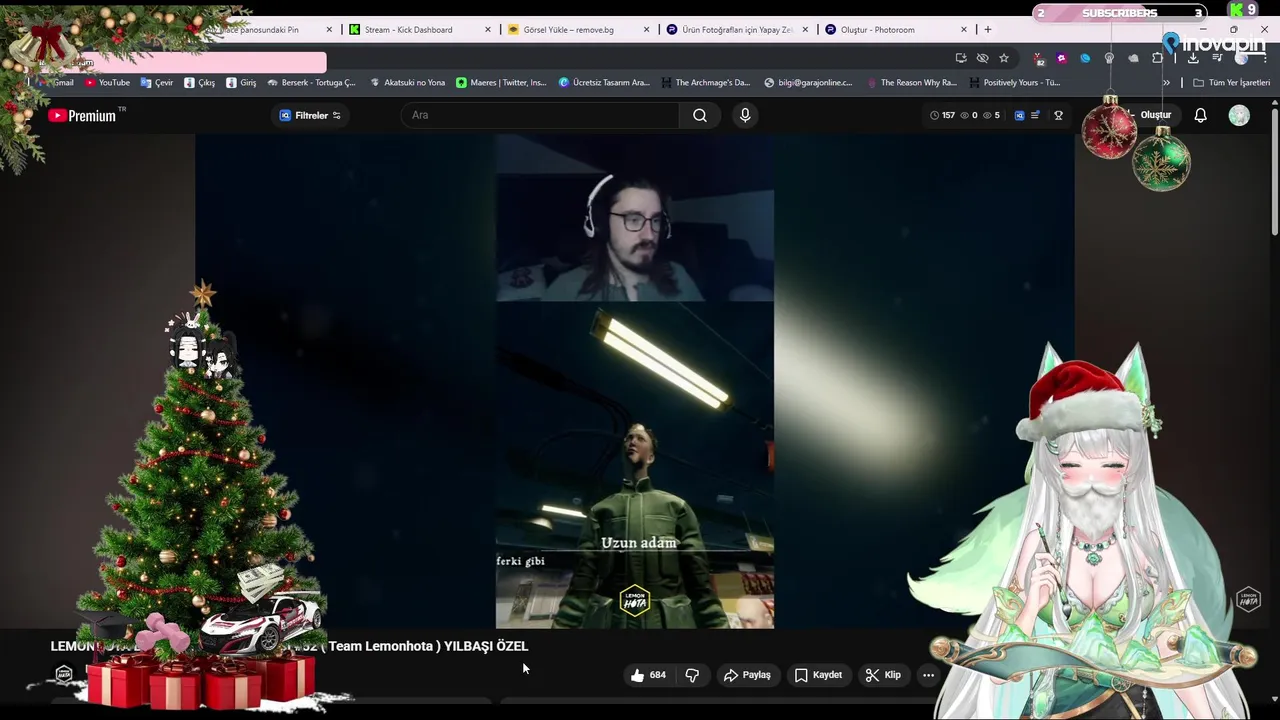Open The Archmage's Da... bookmark
The height and width of the screenshot is (720, 1280).
coord(705,83)
